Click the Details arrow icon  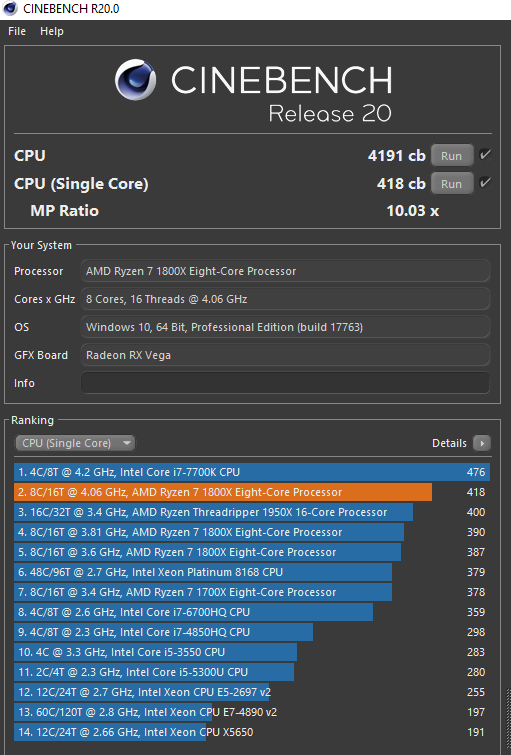pos(482,443)
